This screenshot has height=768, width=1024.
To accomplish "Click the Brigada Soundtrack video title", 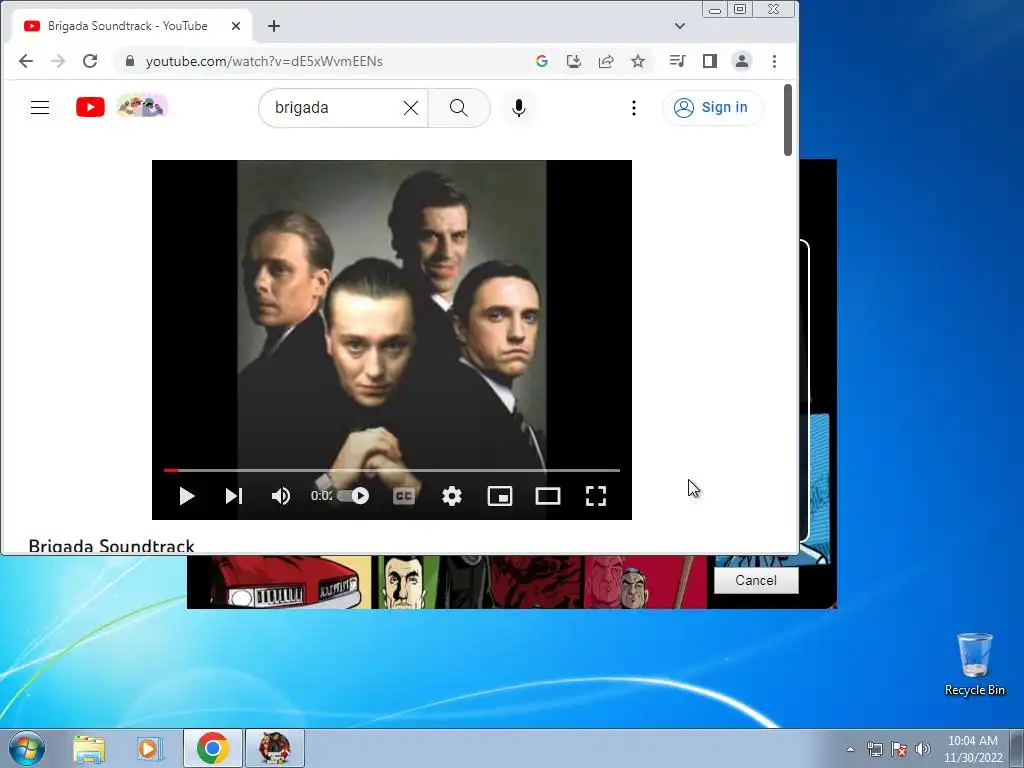I will [112, 545].
